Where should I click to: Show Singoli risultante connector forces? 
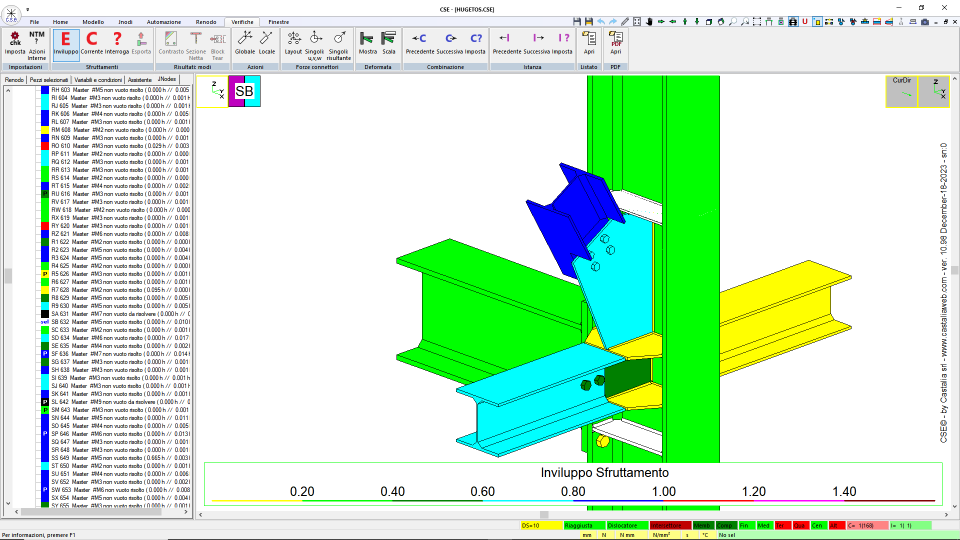339,45
